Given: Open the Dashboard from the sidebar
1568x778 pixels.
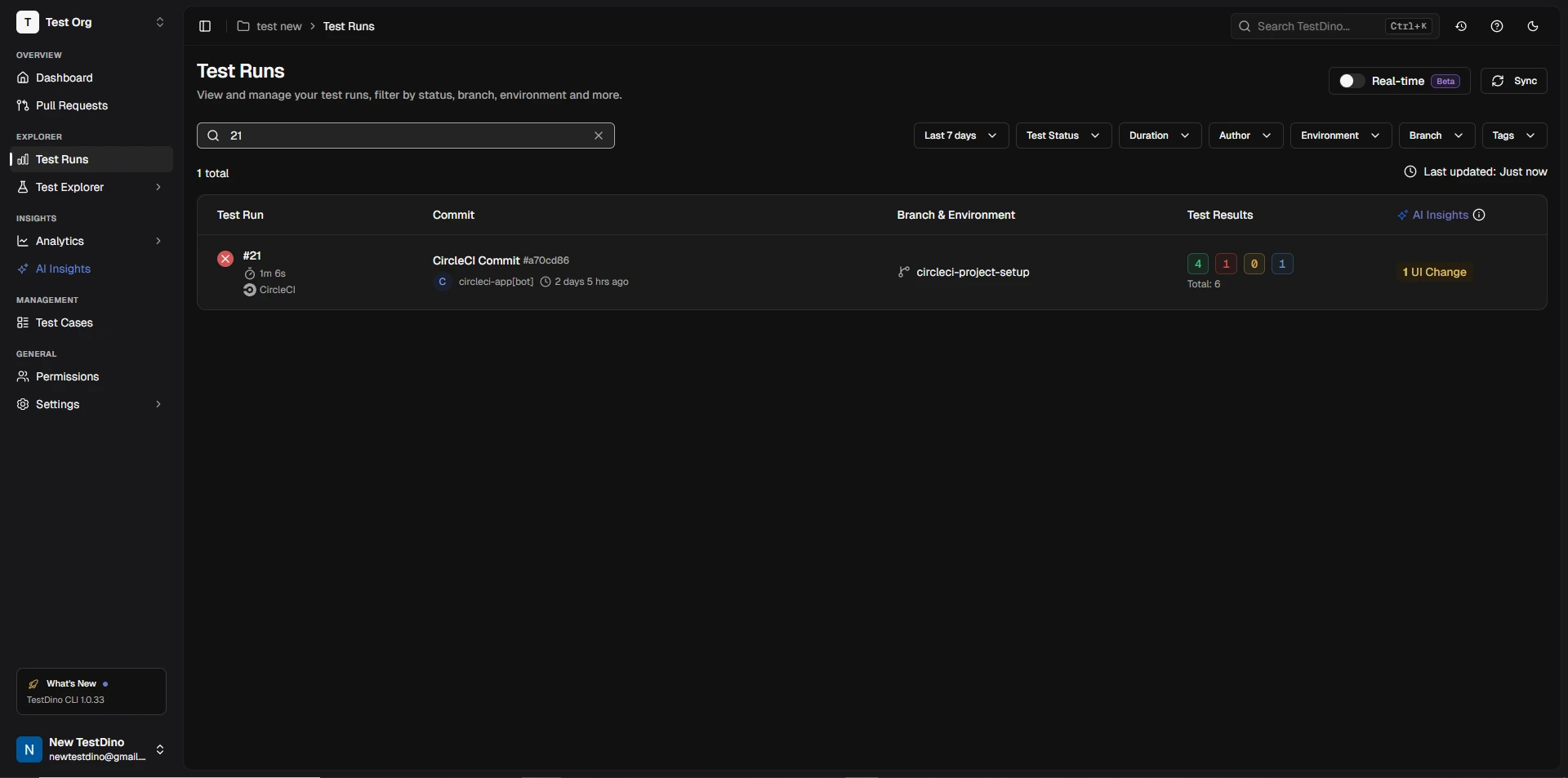Looking at the screenshot, I should point(64,78).
